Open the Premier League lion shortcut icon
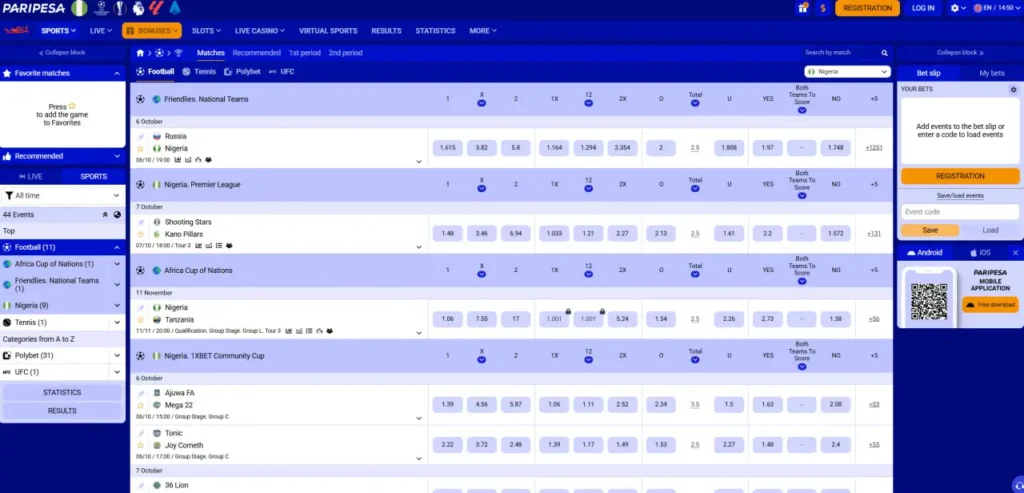The width and height of the screenshot is (1024, 493). click(x=137, y=8)
